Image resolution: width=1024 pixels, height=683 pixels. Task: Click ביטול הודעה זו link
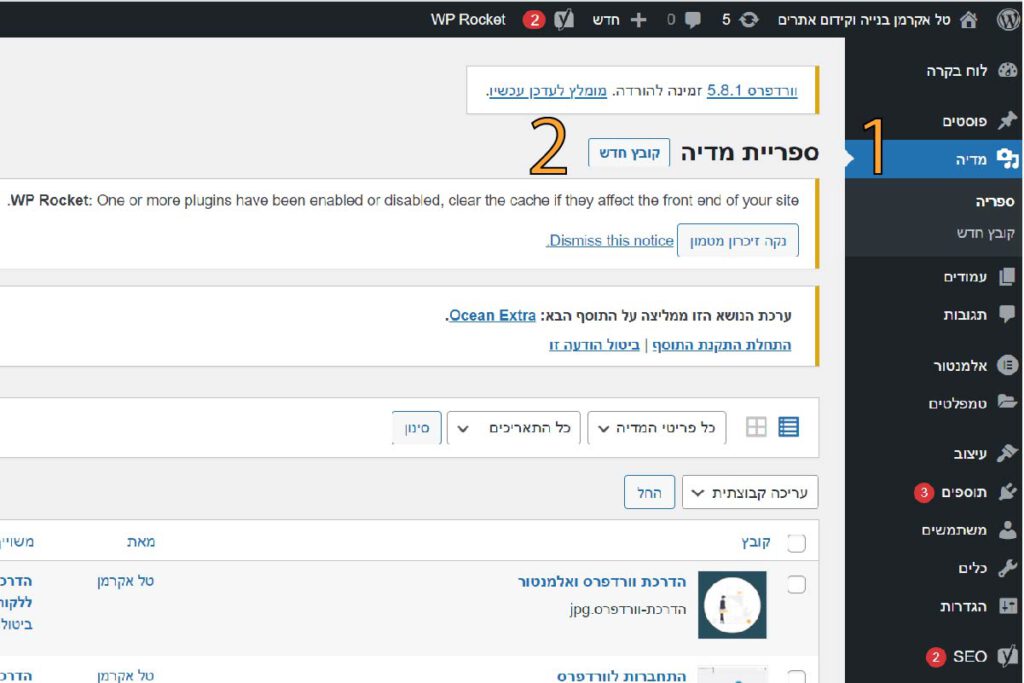point(594,345)
